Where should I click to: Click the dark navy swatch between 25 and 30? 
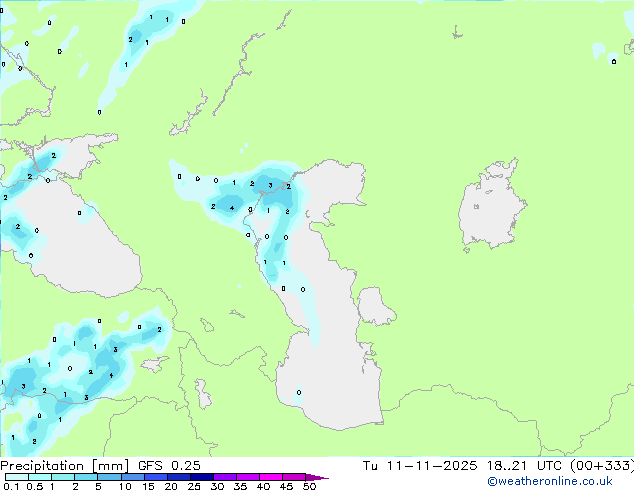pos(202,477)
